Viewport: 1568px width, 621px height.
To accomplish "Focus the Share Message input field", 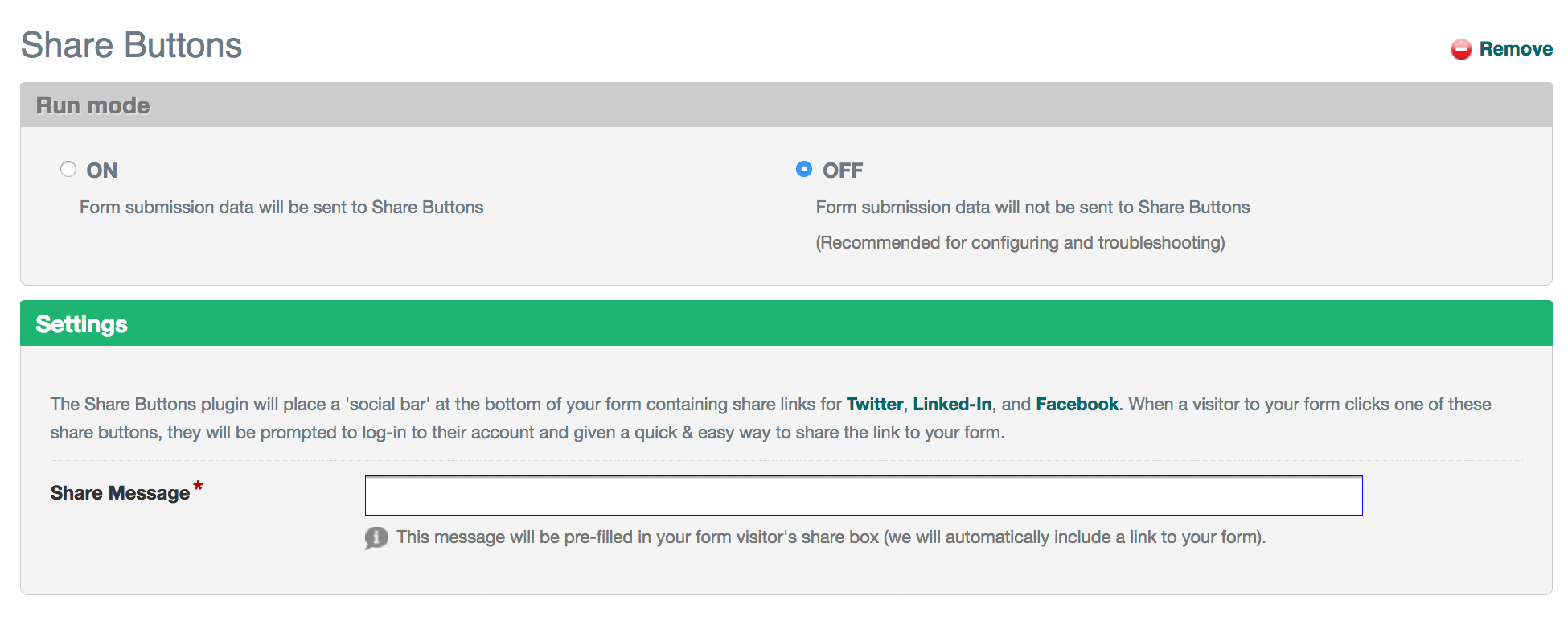I will (863, 496).
